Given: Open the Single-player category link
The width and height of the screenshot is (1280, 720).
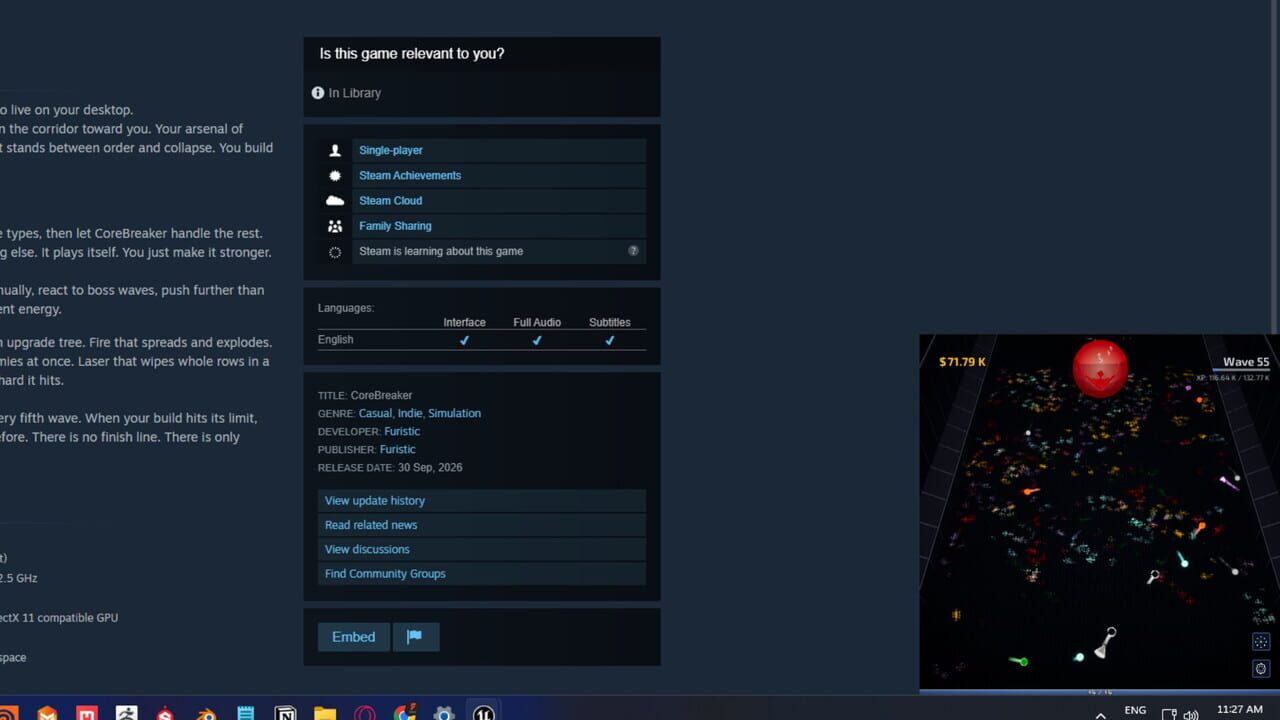Looking at the screenshot, I should tap(391, 150).
